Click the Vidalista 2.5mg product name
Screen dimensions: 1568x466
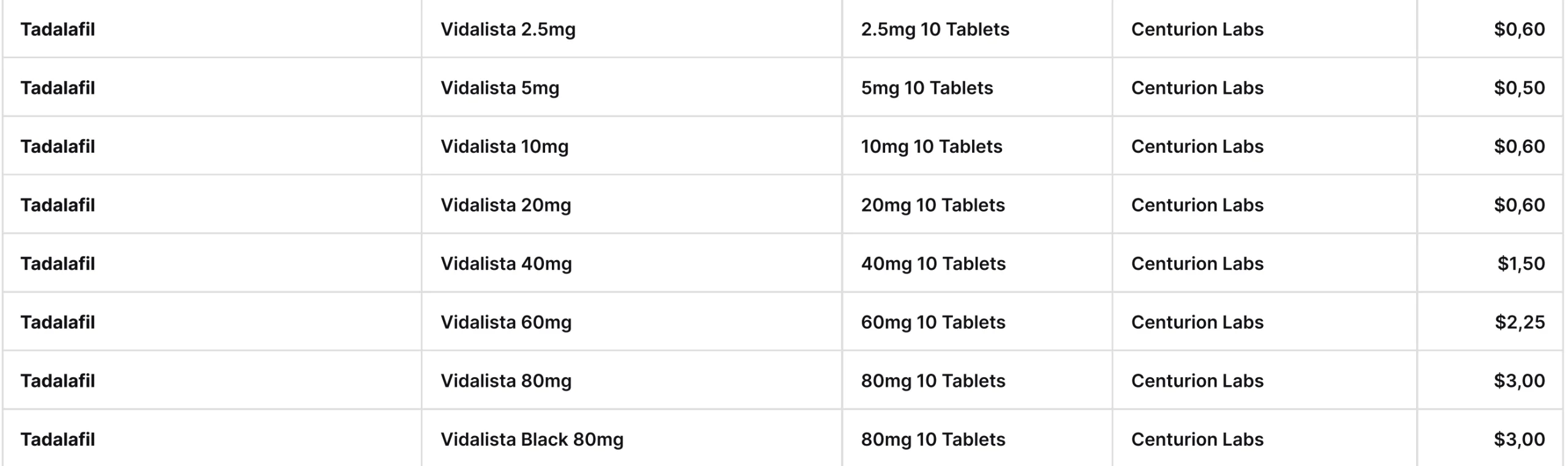[508, 29]
